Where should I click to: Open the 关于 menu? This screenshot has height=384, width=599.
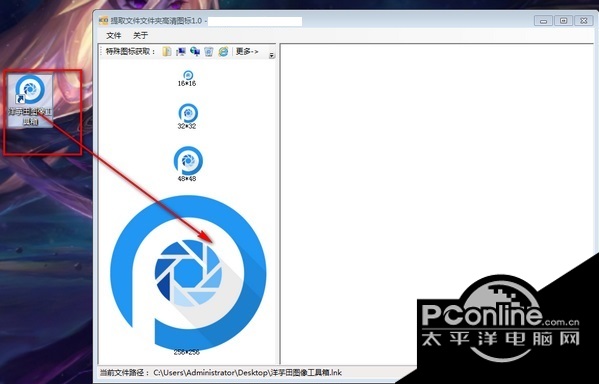coord(140,36)
